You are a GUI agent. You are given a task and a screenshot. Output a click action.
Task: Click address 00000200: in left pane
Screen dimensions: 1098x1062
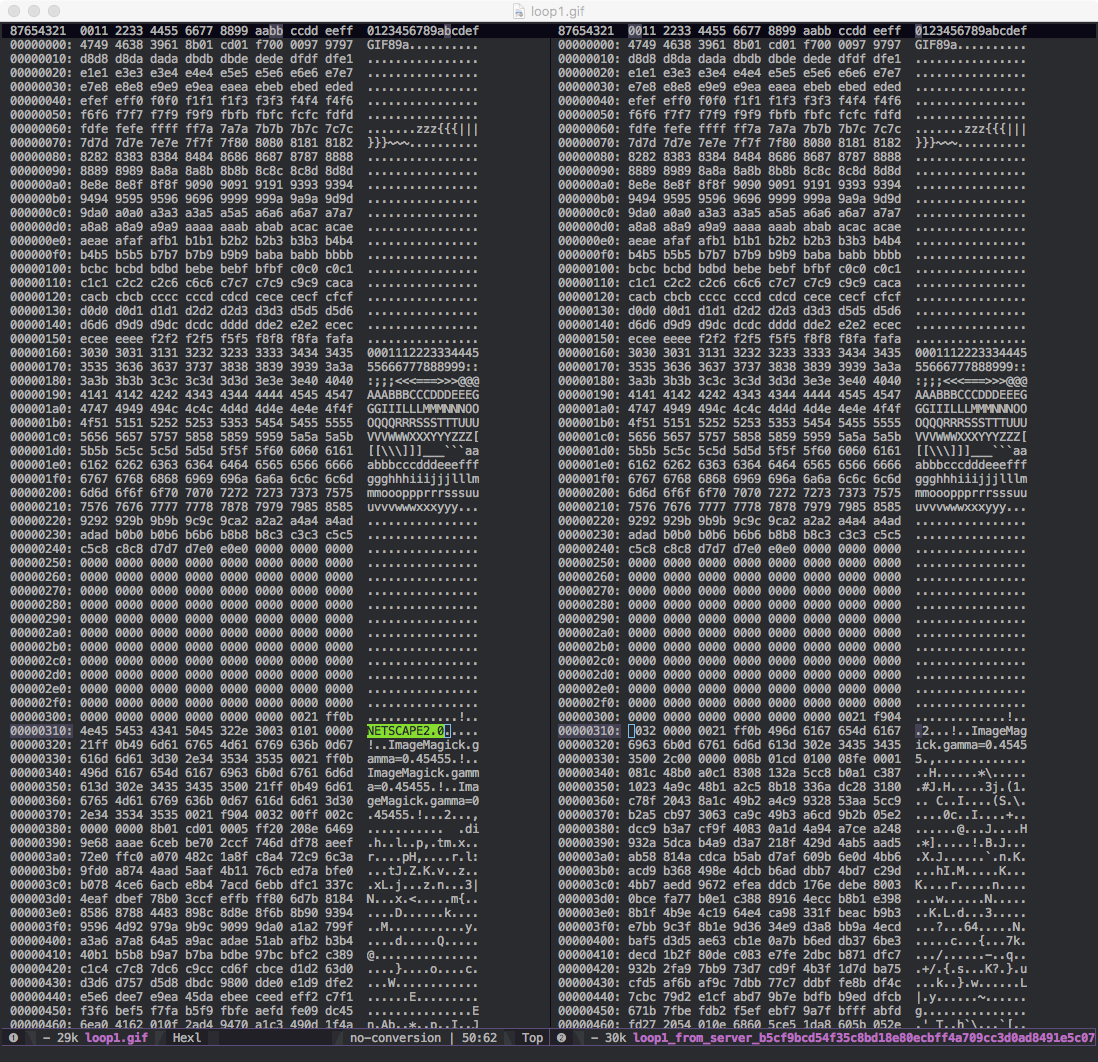[41, 493]
